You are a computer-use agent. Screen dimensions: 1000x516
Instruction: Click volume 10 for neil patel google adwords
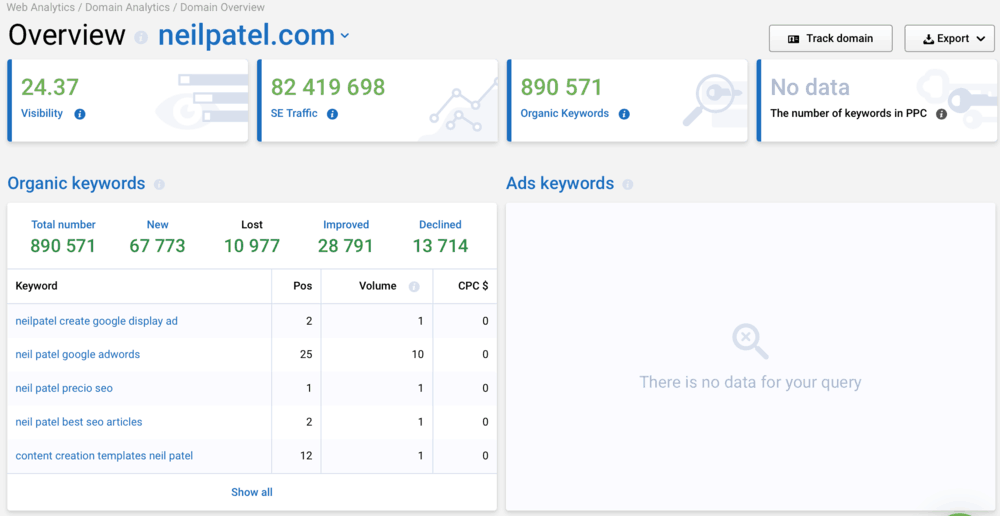point(418,354)
